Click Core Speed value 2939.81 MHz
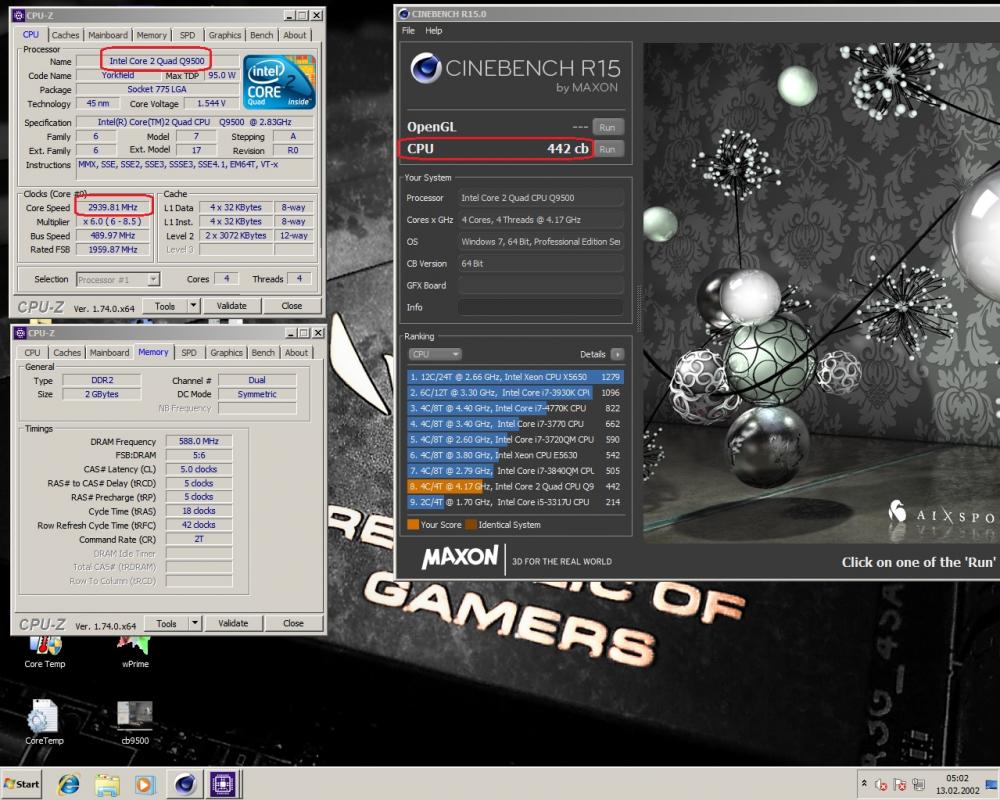 [x=113, y=207]
